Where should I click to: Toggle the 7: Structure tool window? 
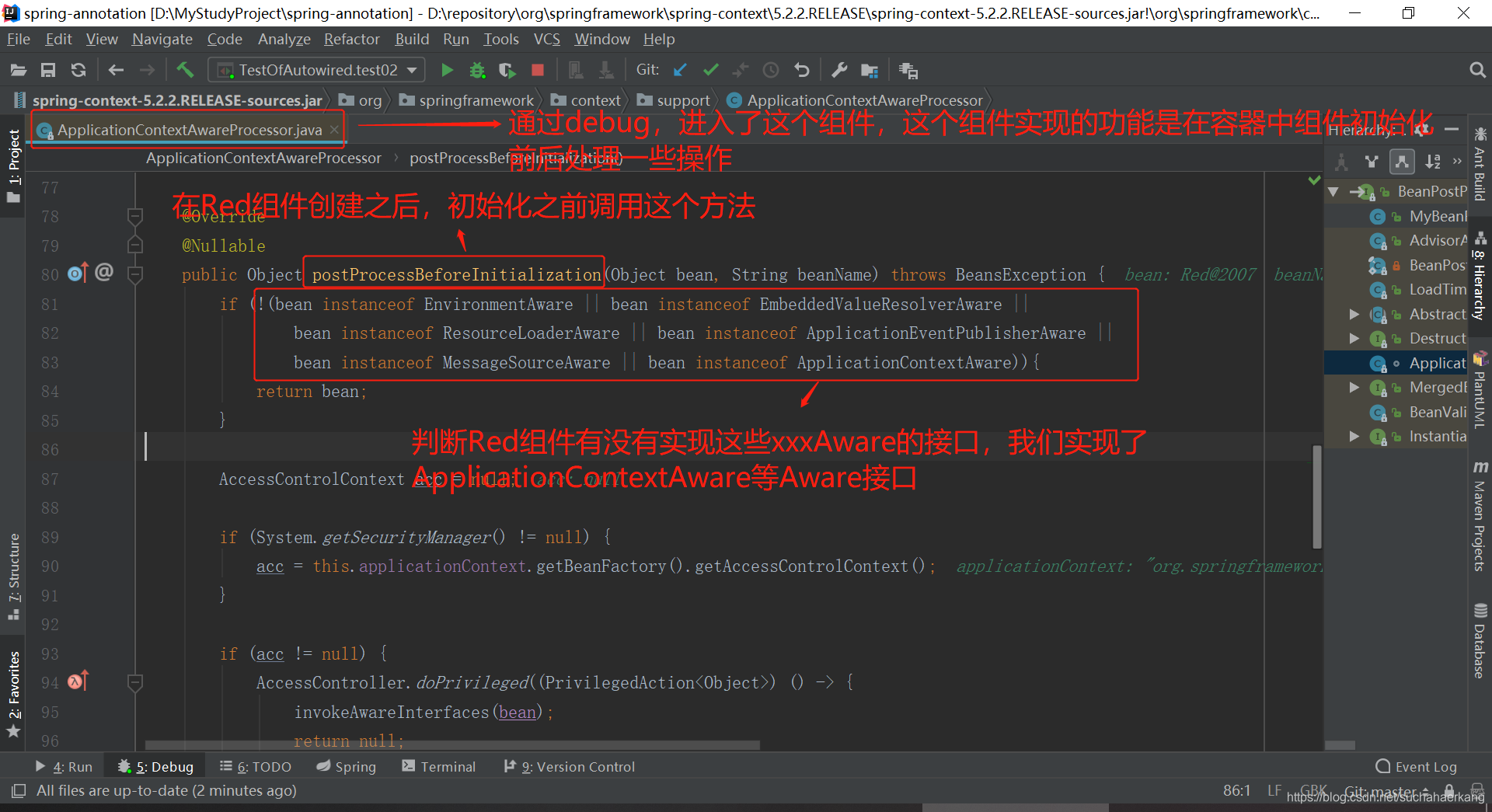pyautogui.click(x=13, y=576)
